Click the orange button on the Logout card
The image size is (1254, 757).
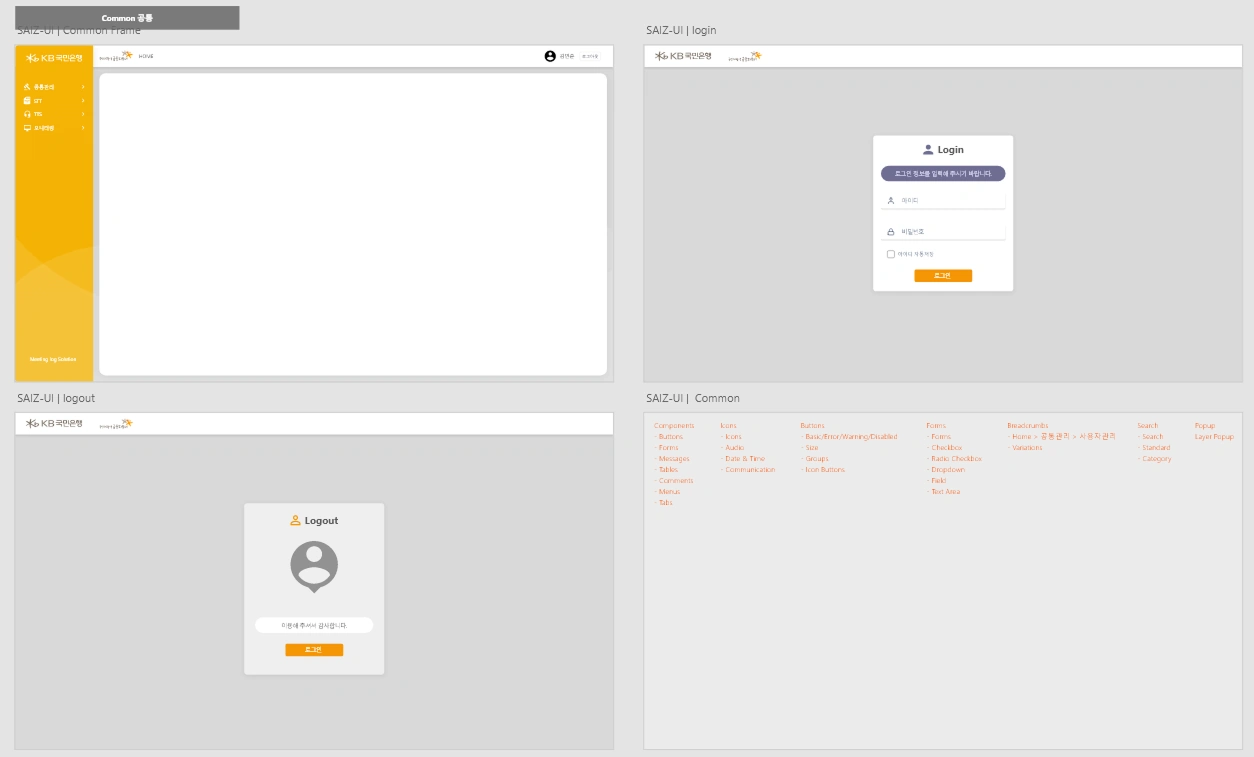pyautogui.click(x=314, y=650)
